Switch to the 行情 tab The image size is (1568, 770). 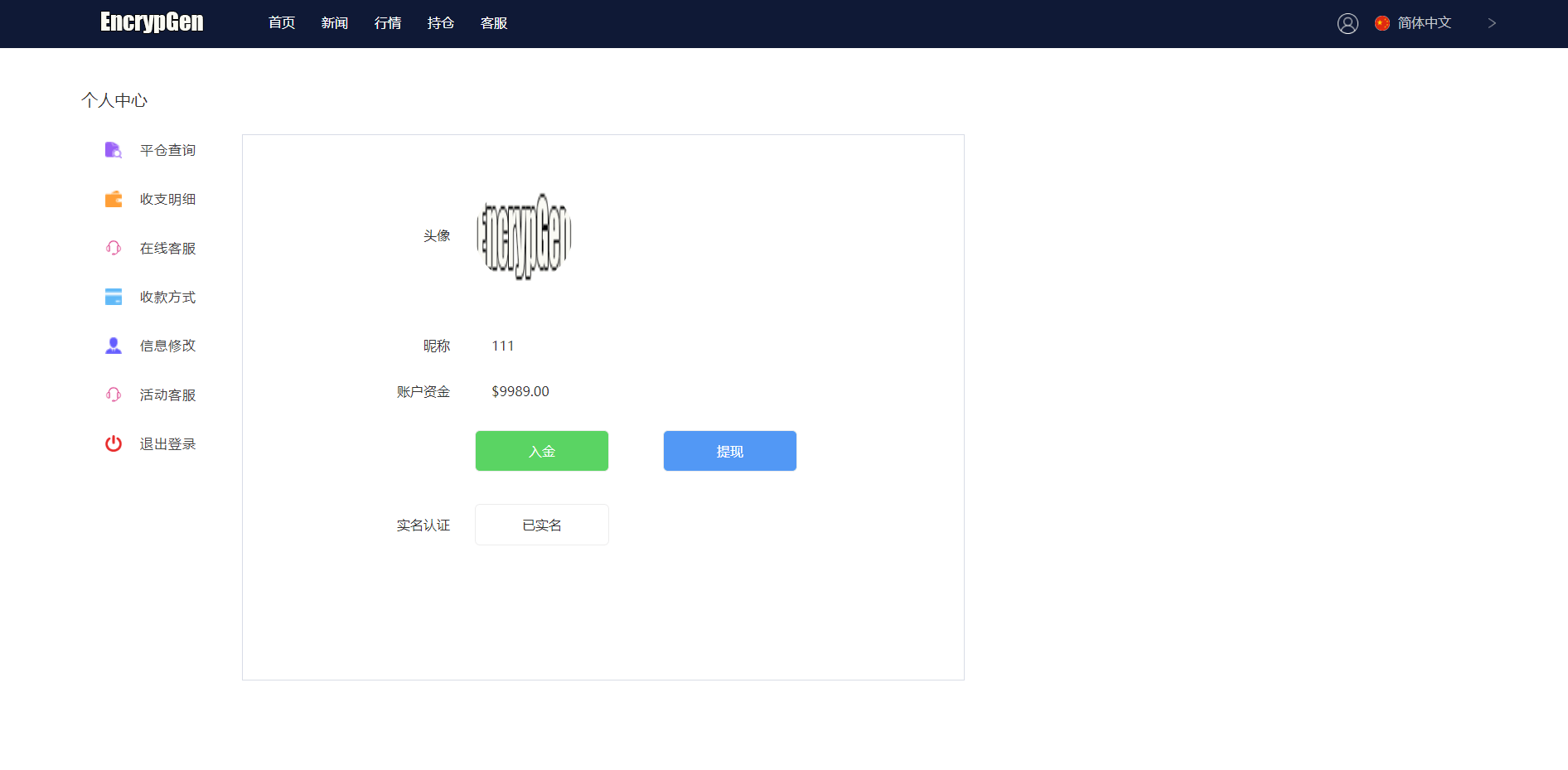click(387, 23)
